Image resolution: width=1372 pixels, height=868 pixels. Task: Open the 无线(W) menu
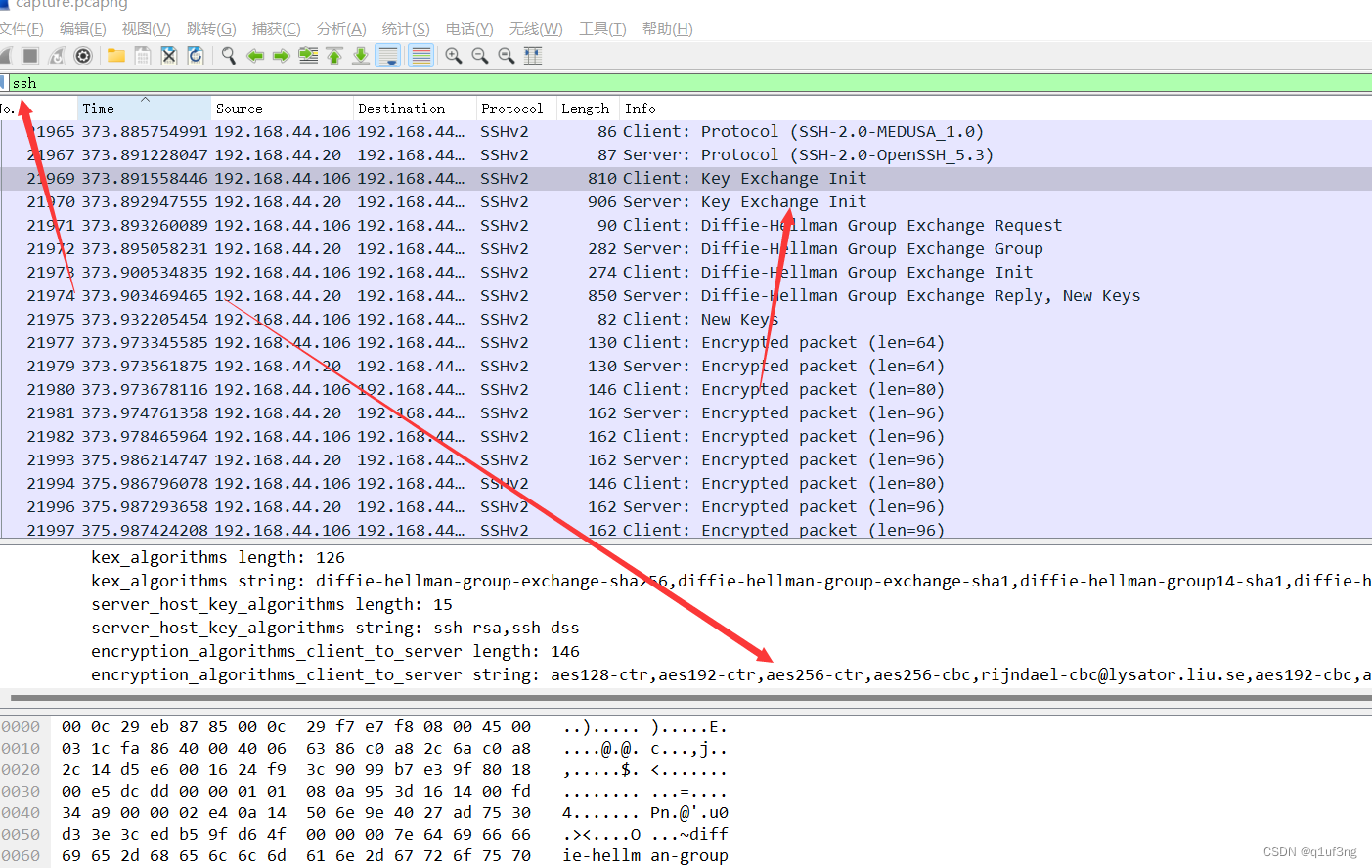point(536,29)
